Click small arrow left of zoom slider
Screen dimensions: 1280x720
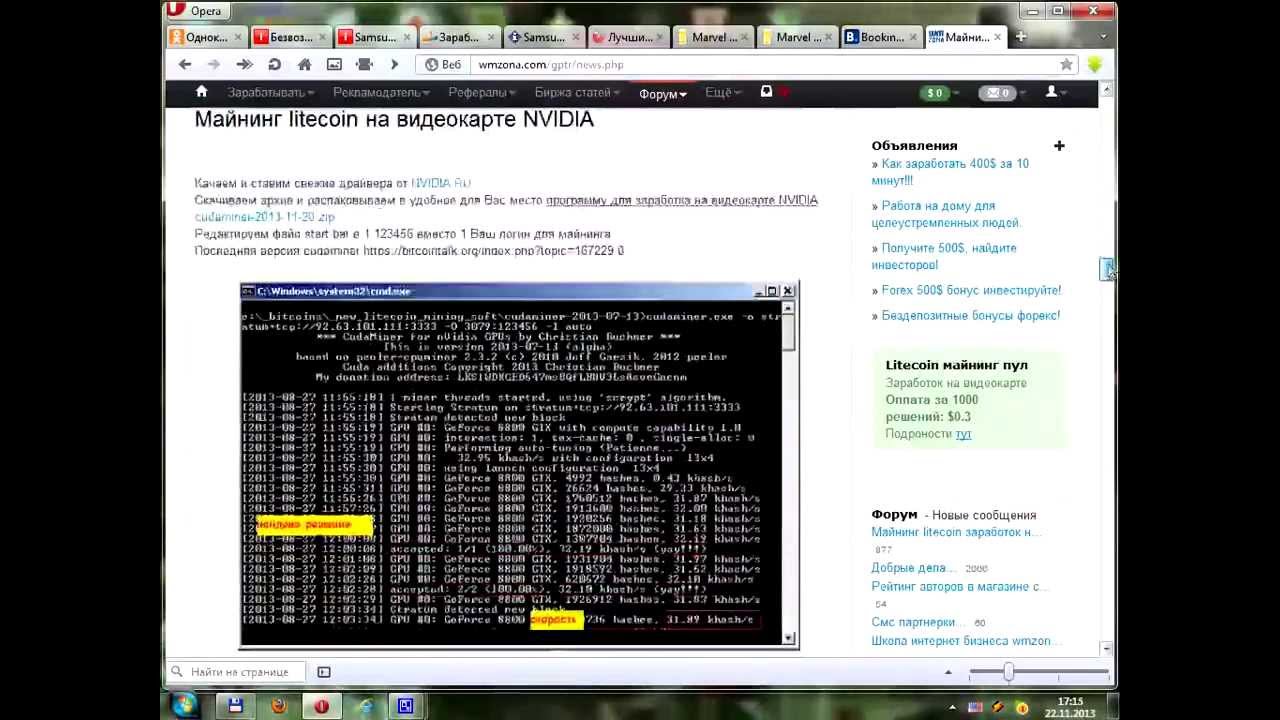pos(948,672)
